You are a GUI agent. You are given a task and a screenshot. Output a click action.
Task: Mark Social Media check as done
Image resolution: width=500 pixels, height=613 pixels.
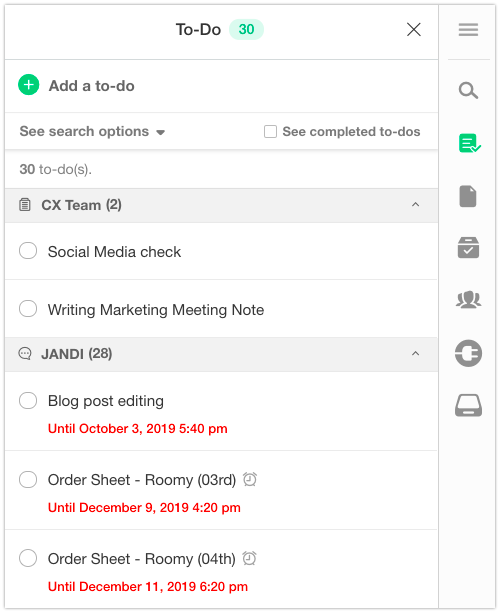pyautogui.click(x=28, y=250)
